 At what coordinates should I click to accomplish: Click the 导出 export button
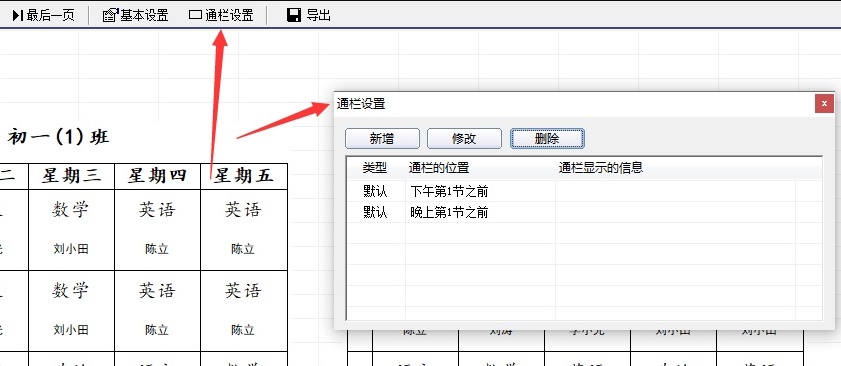coord(309,15)
